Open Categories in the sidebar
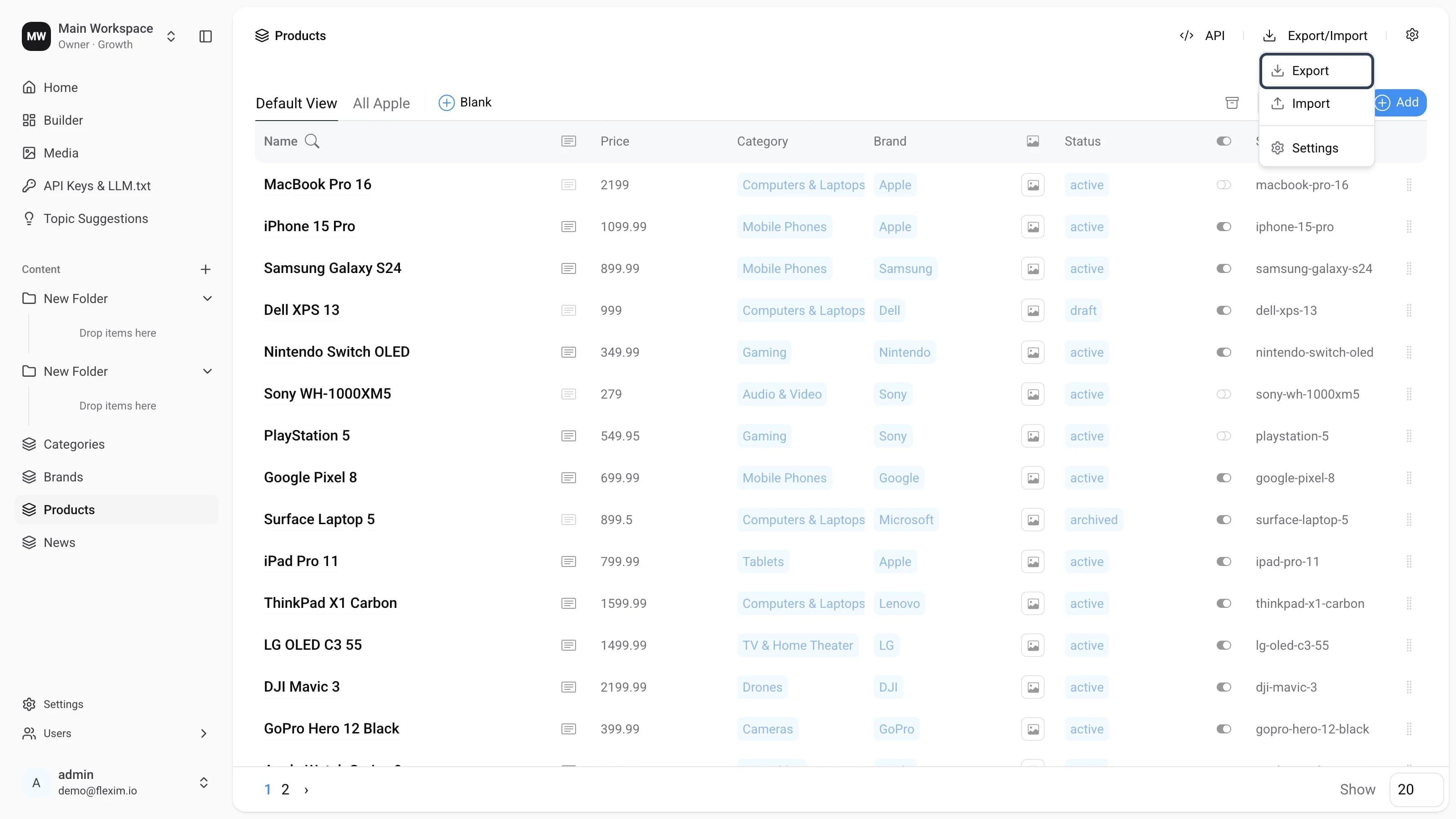This screenshot has height=819, width=1456. coord(116,444)
